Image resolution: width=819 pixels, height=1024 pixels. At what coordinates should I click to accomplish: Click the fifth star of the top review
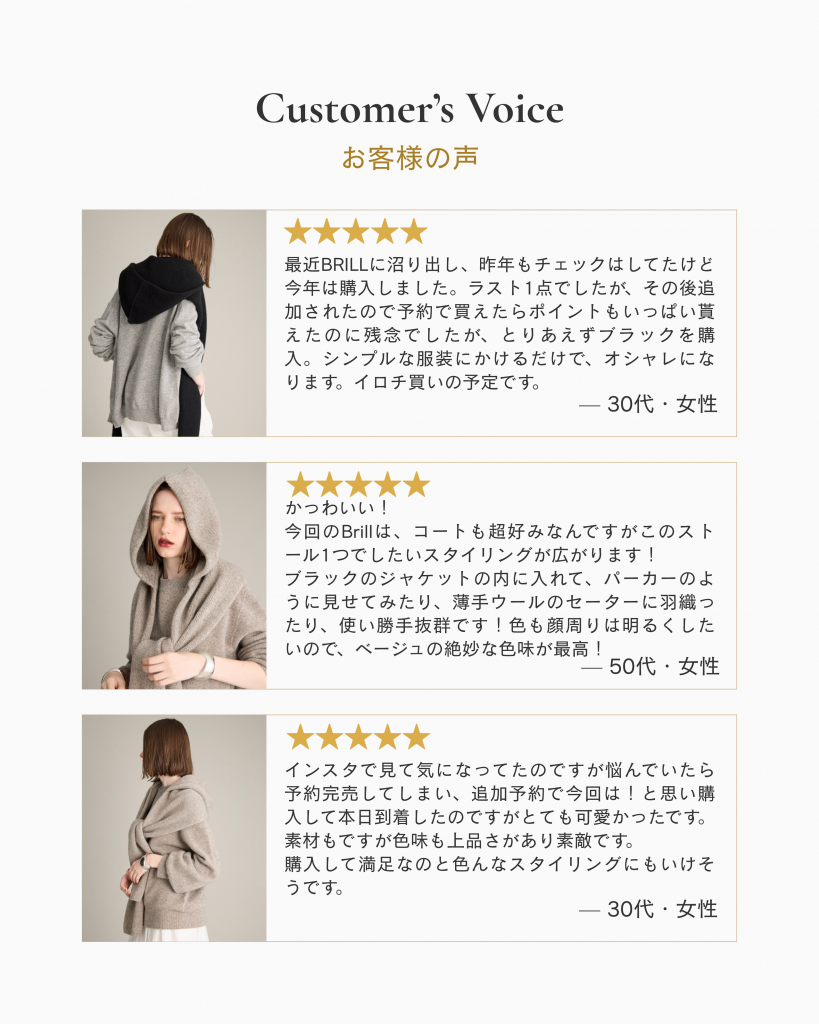pos(414,231)
